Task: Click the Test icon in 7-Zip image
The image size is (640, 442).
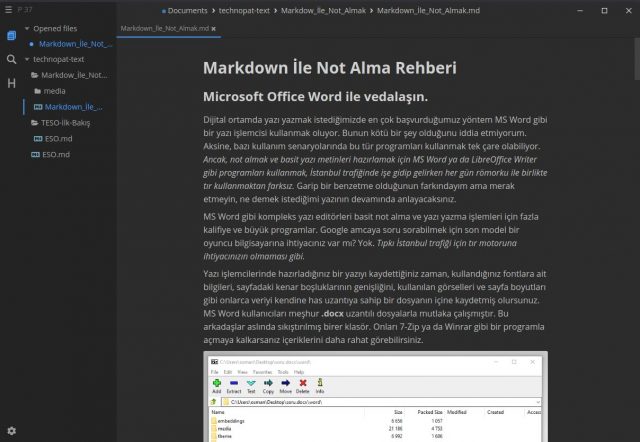Action: pos(251,386)
